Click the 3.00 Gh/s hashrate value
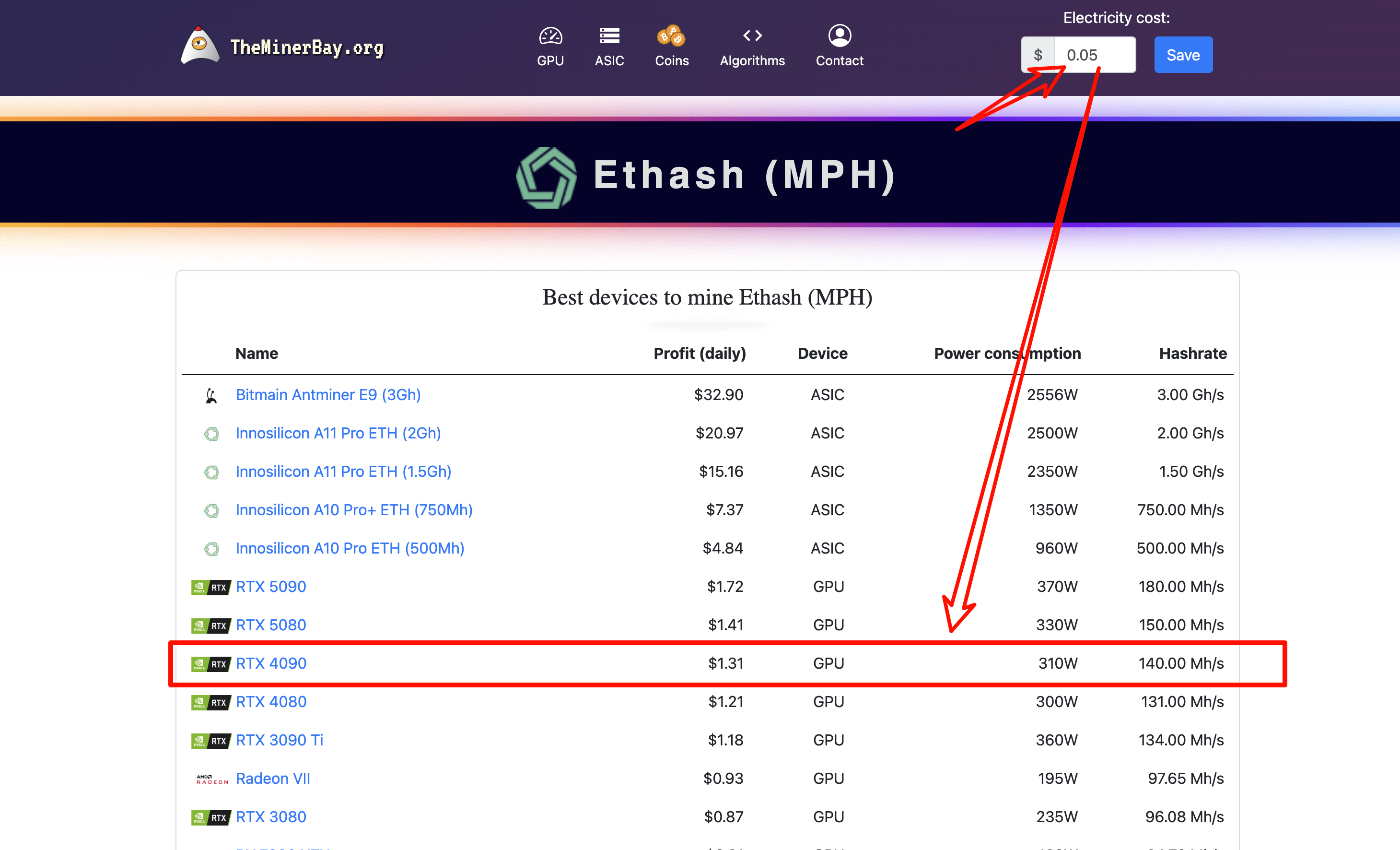 (x=1190, y=395)
